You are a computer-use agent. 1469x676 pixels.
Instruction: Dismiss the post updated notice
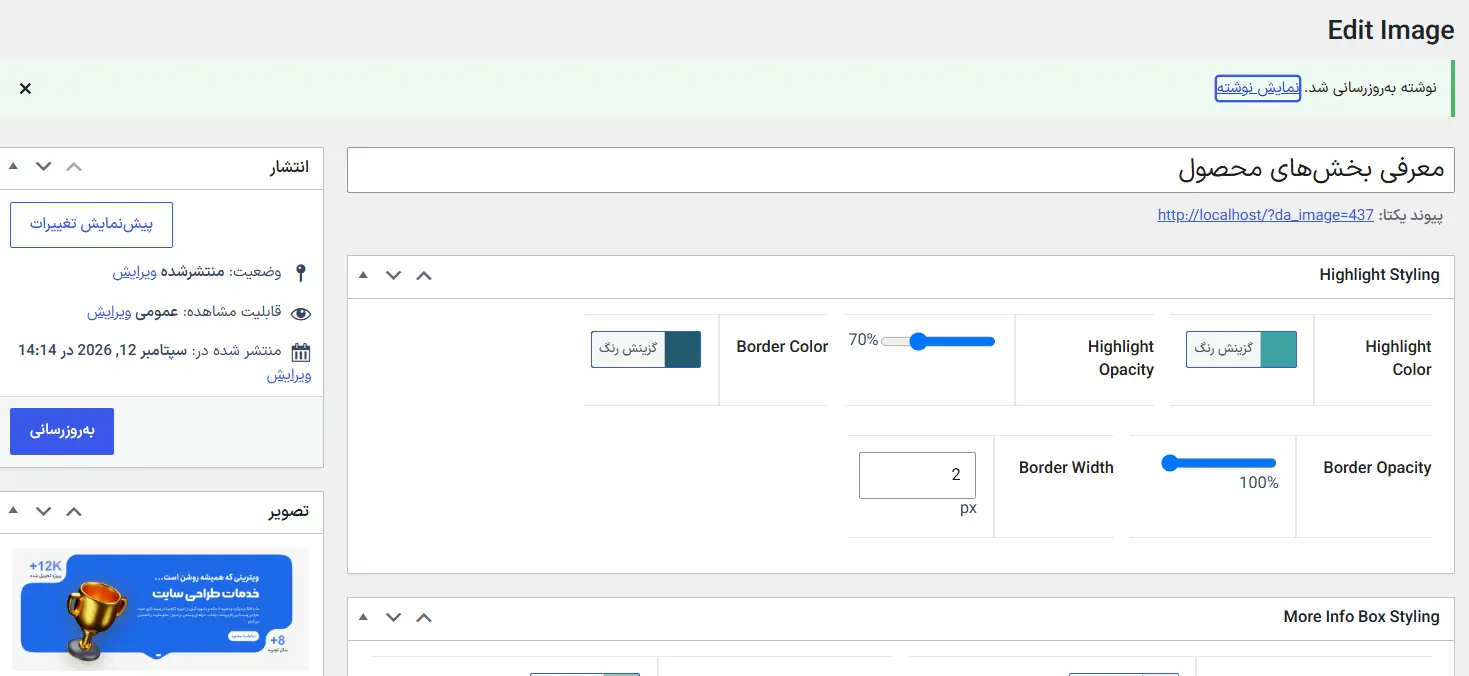[25, 88]
